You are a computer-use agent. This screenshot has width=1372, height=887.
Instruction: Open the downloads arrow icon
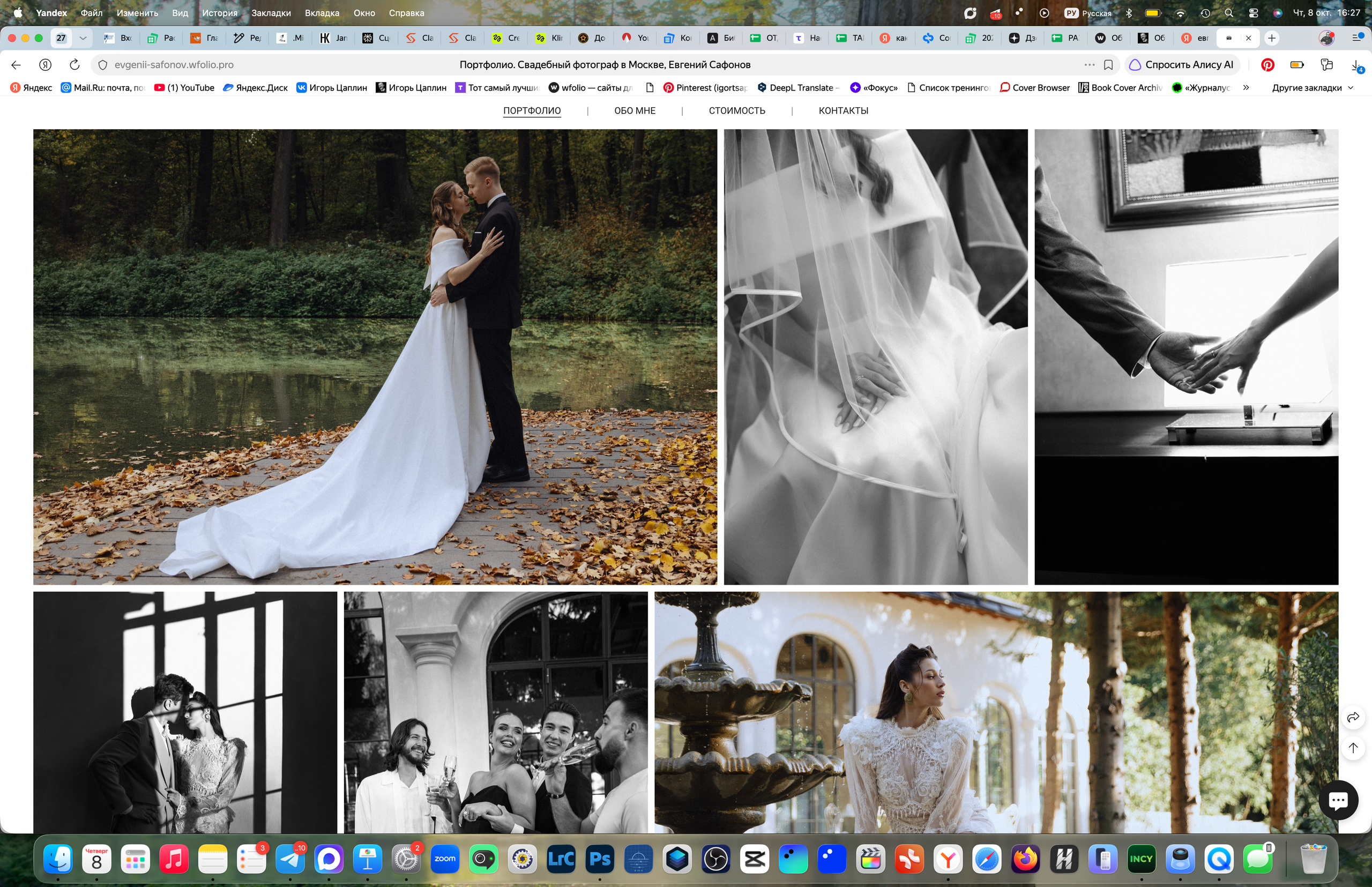tap(1356, 65)
